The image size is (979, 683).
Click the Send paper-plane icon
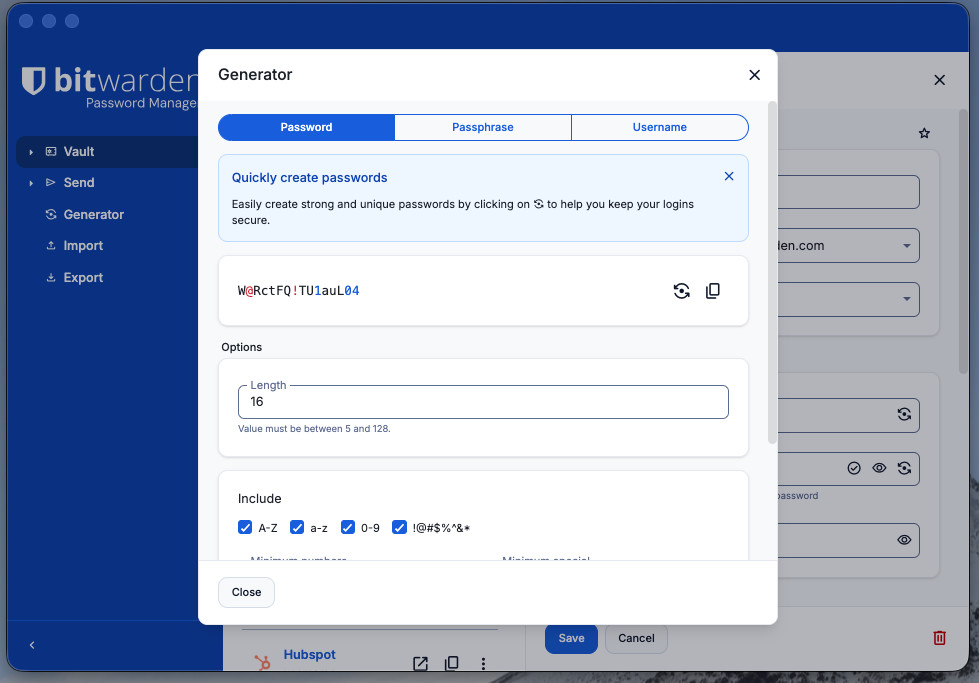point(51,183)
